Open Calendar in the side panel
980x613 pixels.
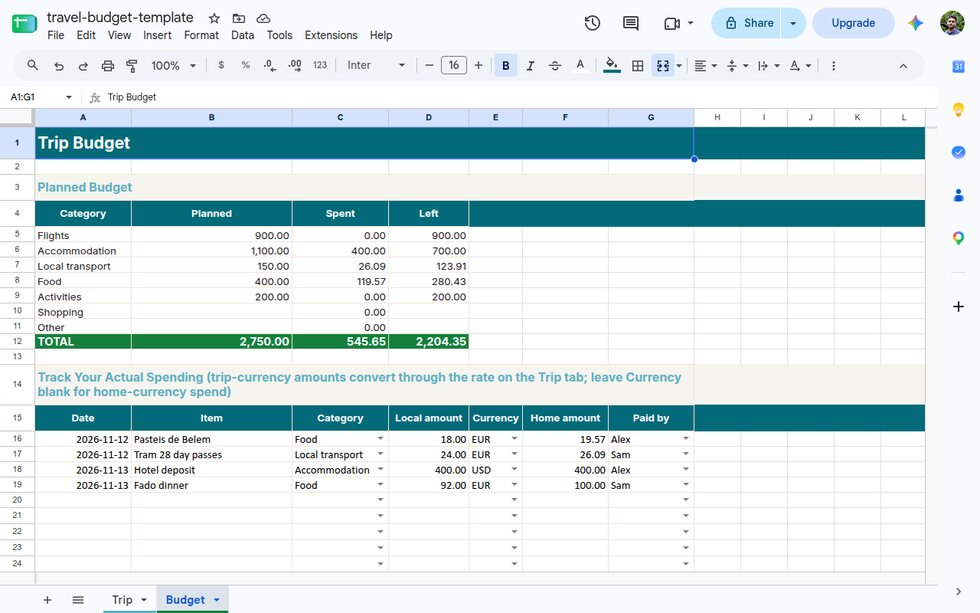958,66
